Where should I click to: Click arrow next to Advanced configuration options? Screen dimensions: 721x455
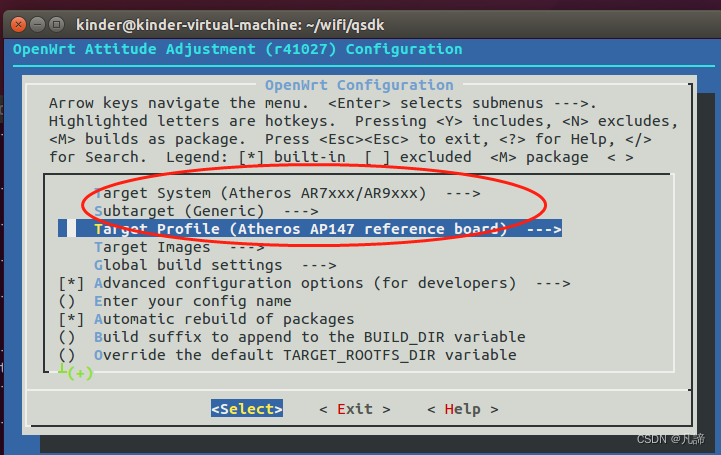553,283
